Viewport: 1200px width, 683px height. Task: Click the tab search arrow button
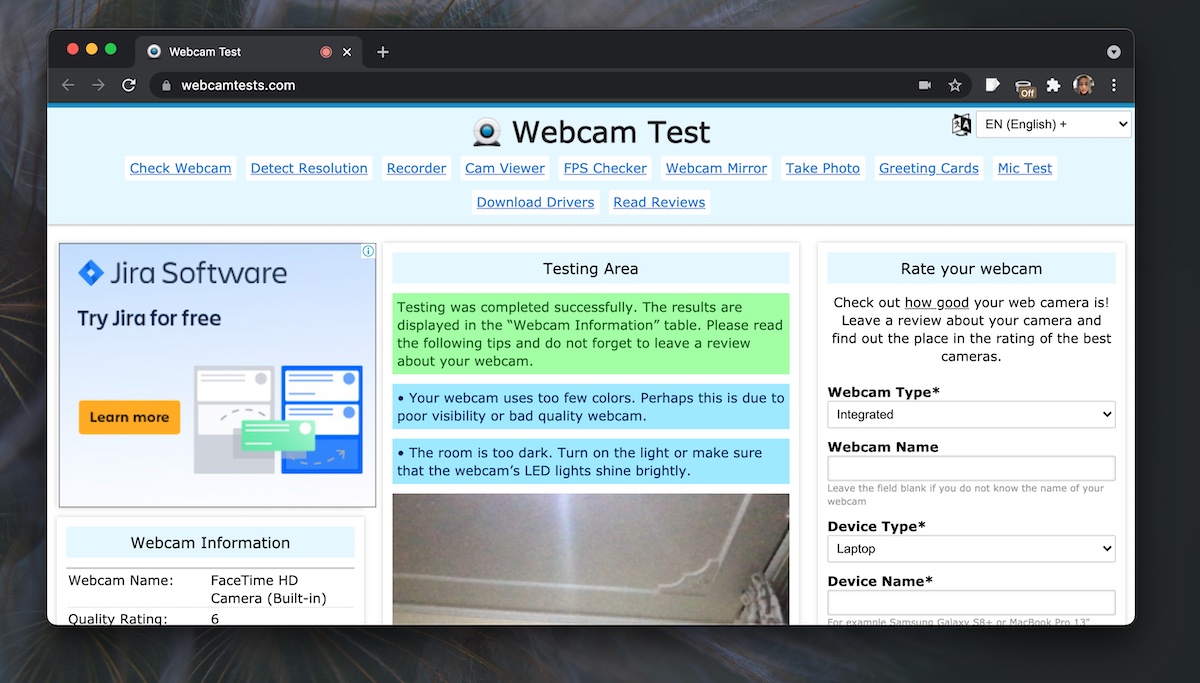point(1114,52)
